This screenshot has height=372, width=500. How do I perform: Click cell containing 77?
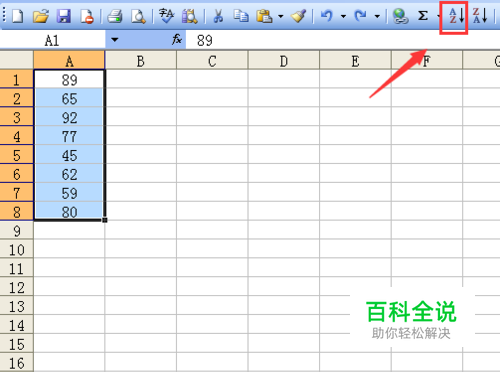pyautogui.click(x=69, y=136)
